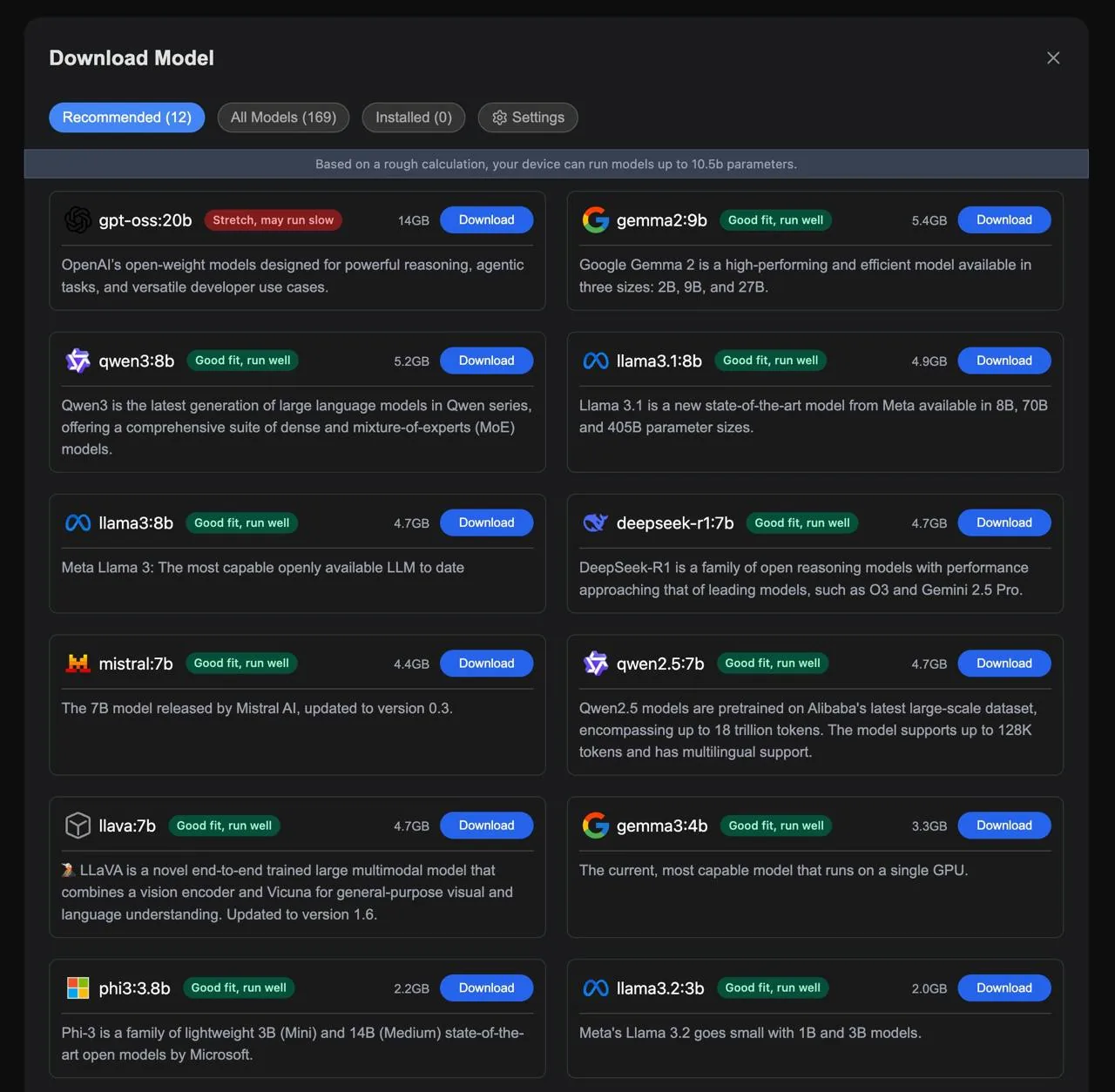Download the qwen2.5:7b model
Image resolution: width=1115 pixels, height=1092 pixels.
(1004, 664)
